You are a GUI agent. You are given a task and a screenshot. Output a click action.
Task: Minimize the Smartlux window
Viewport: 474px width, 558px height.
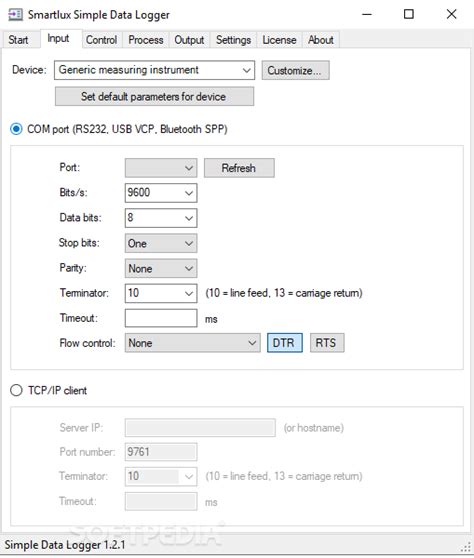(x=367, y=15)
